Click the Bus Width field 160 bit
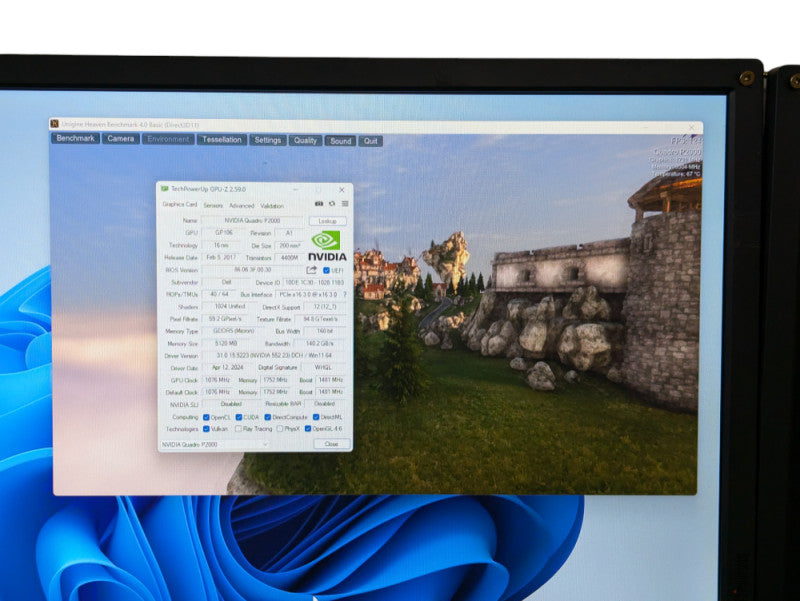Viewport: 800px width, 601px height. (x=325, y=332)
